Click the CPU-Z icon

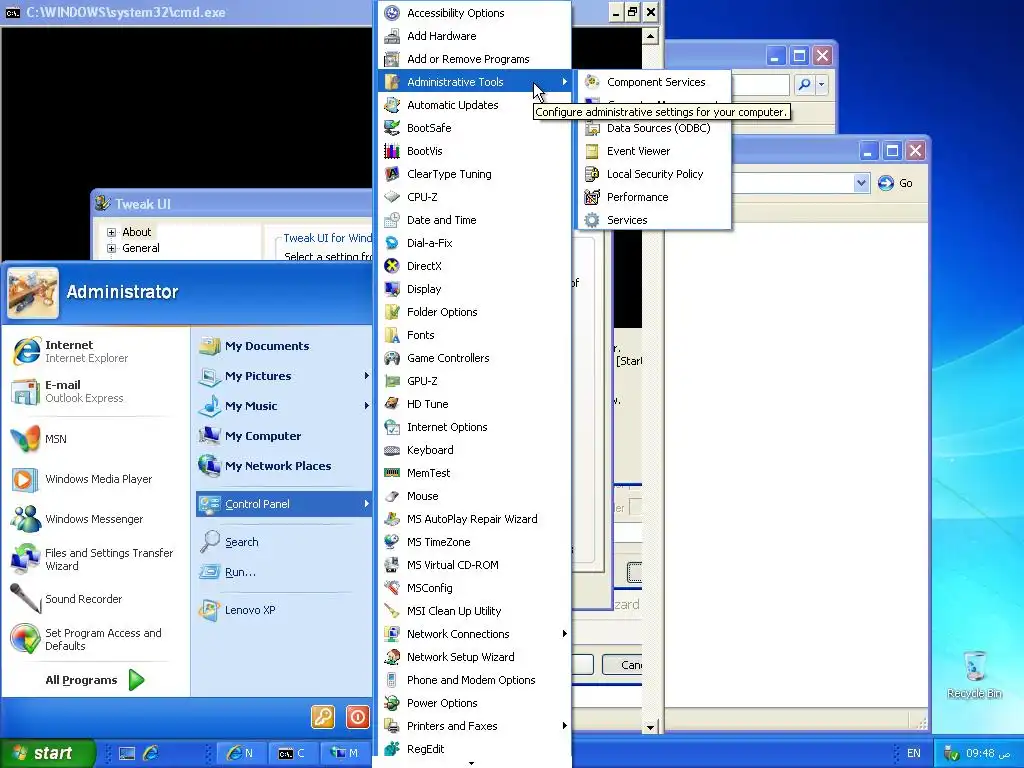click(392, 197)
